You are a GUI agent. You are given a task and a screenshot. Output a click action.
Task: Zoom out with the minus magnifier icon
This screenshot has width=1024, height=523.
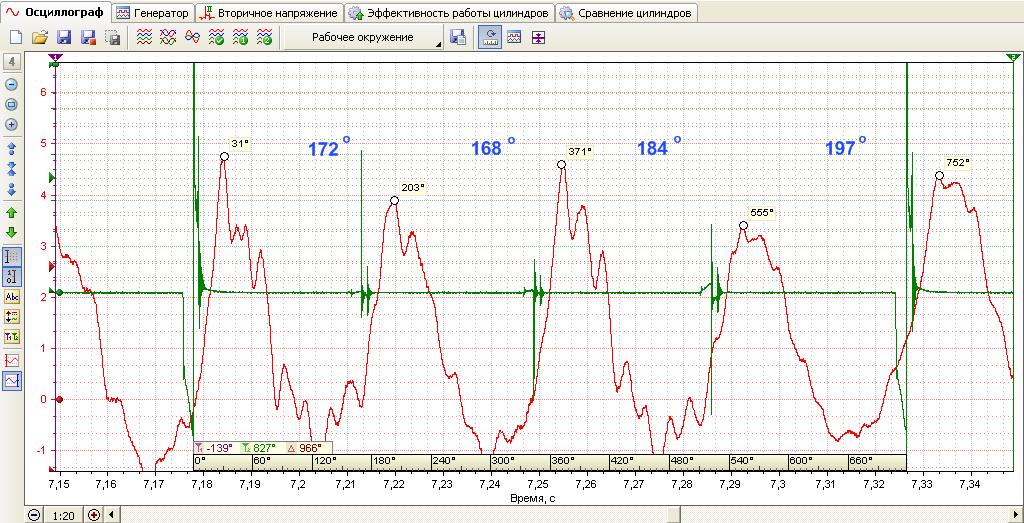pos(12,84)
